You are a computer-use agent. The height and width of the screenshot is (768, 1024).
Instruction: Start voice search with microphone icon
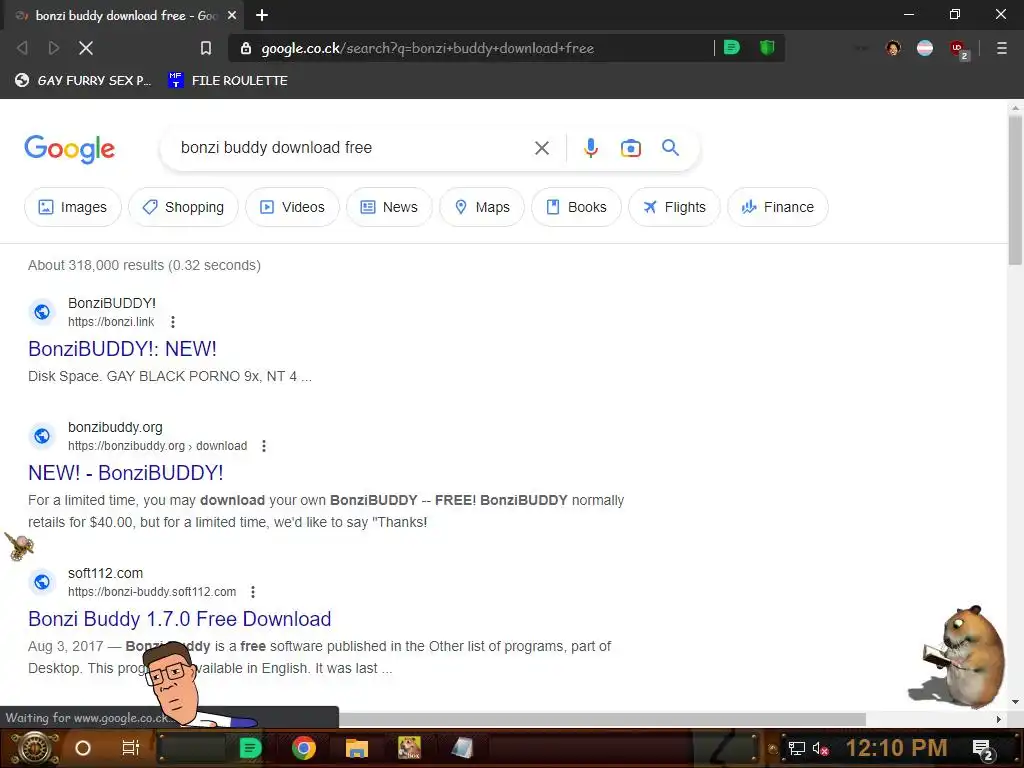[x=590, y=148]
